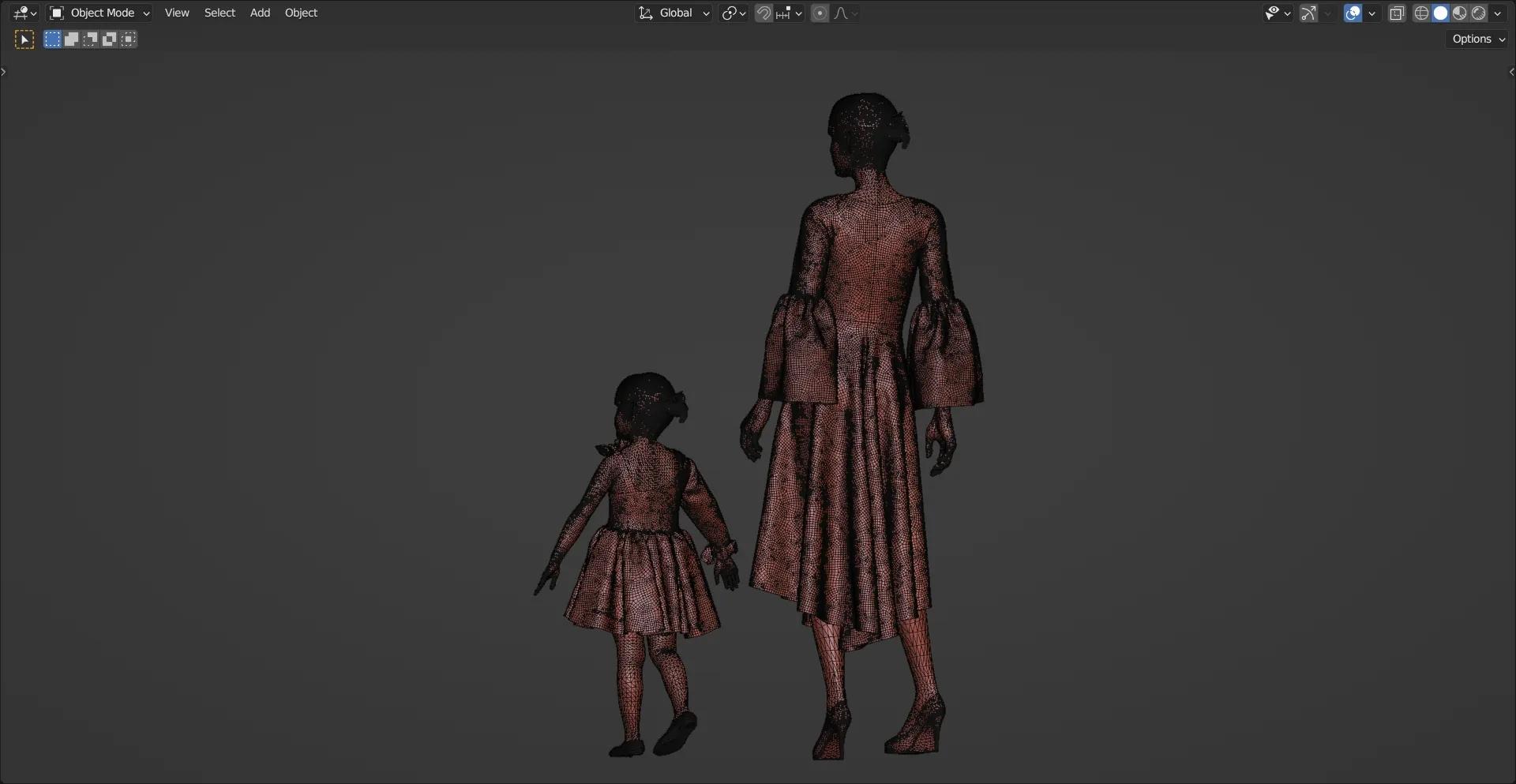The image size is (1516, 784).
Task: Choose the Set New Selection mode
Action: tap(52, 39)
